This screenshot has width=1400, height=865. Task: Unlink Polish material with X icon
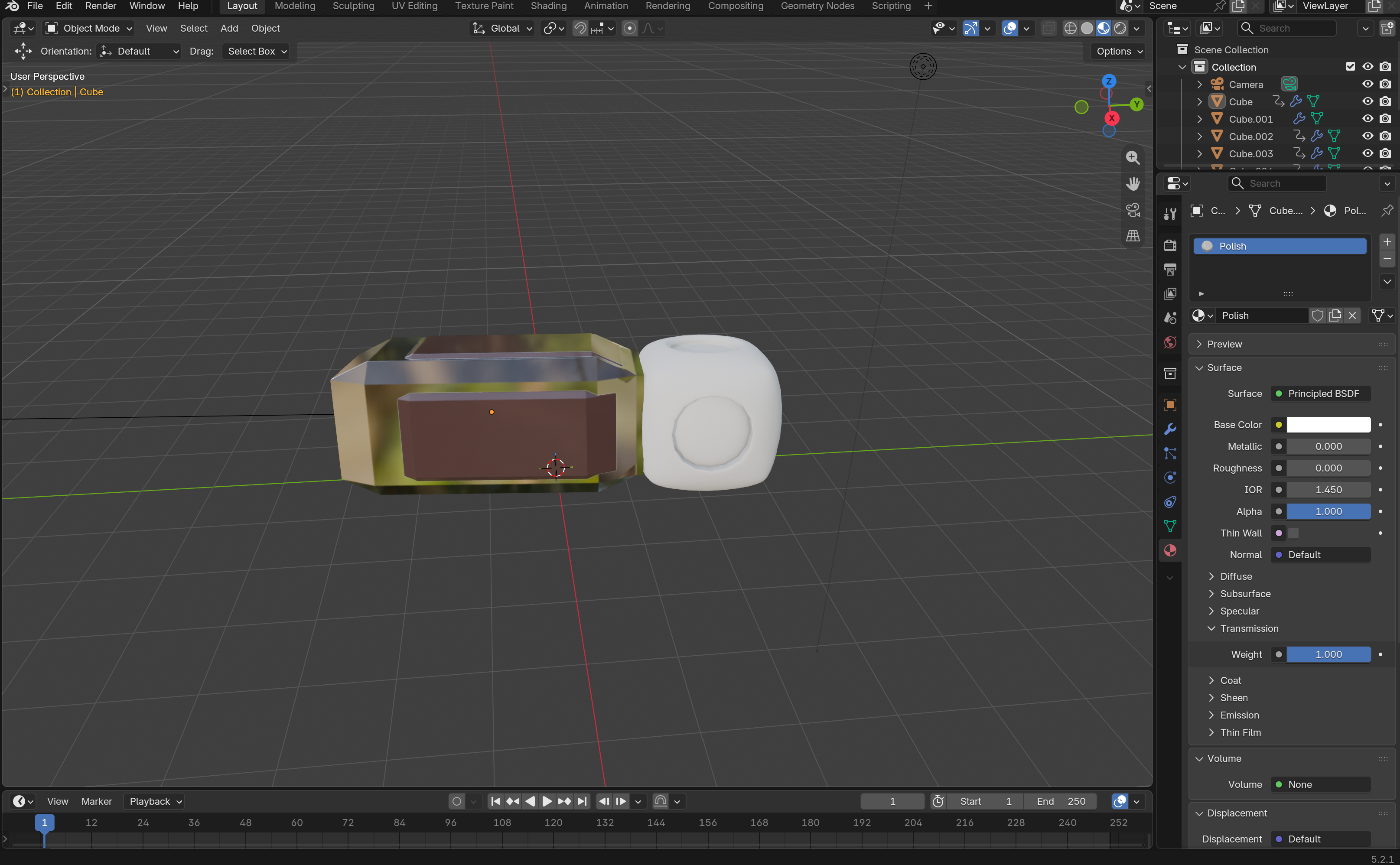1352,315
